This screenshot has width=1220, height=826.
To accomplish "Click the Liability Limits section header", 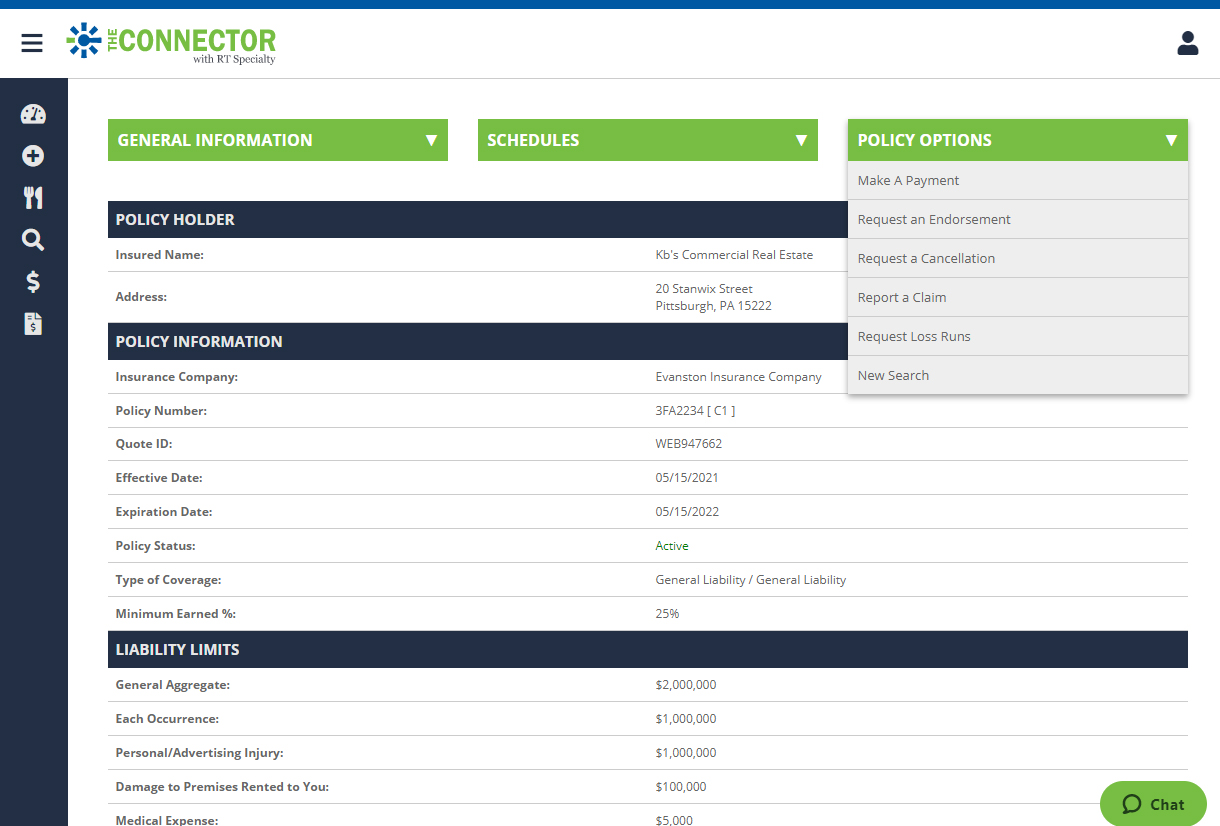I will pyautogui.click(x=648, y=650).
